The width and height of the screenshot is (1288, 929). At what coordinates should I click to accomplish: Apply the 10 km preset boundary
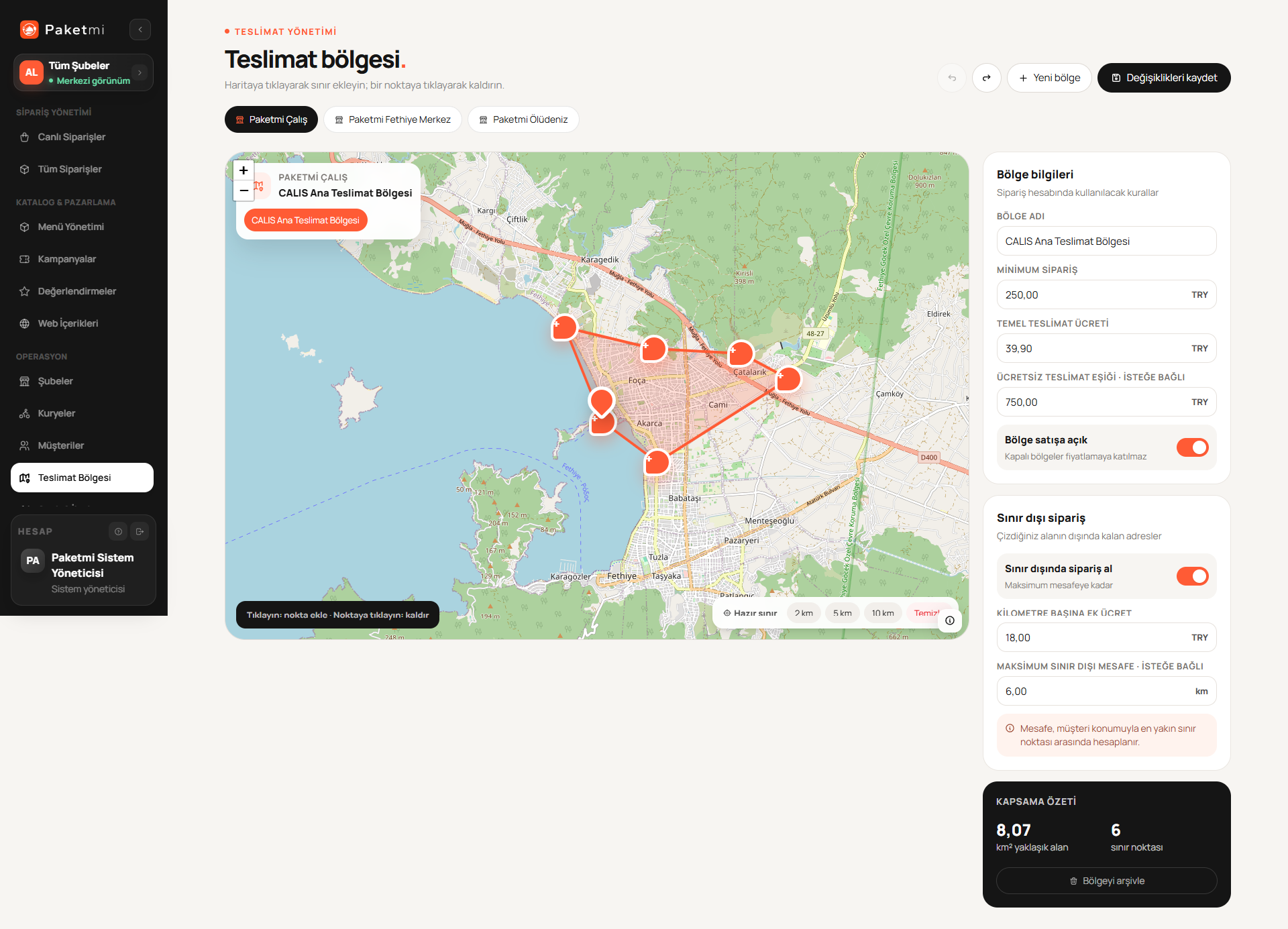pos(883,613)
